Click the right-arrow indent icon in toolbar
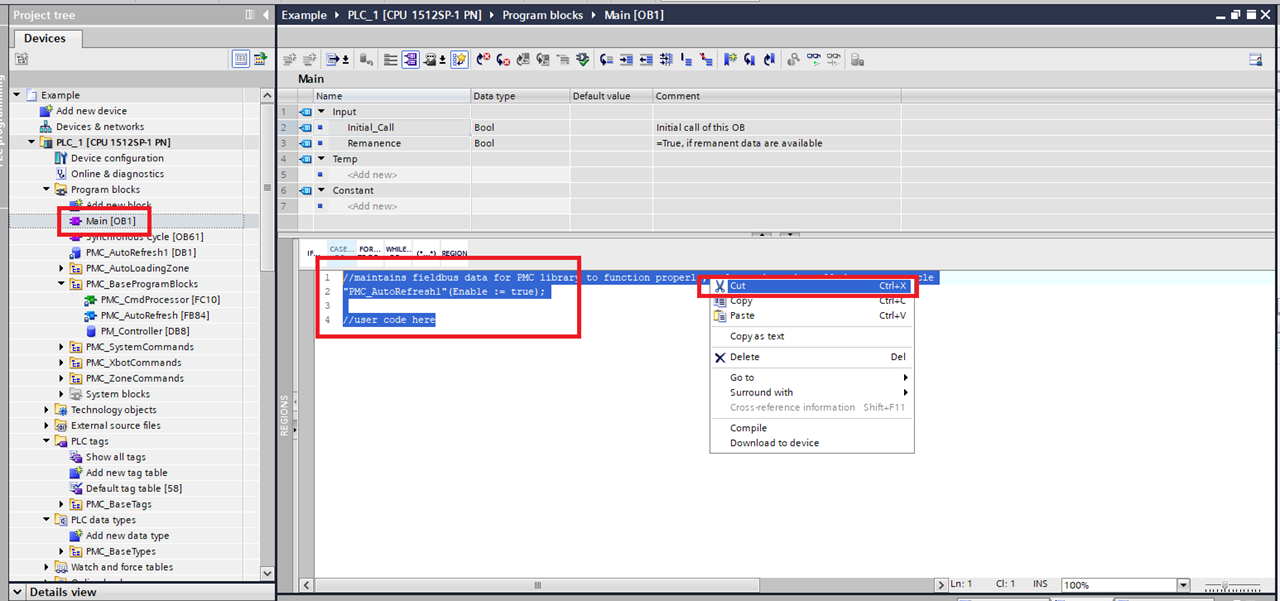 coord(626,60)
